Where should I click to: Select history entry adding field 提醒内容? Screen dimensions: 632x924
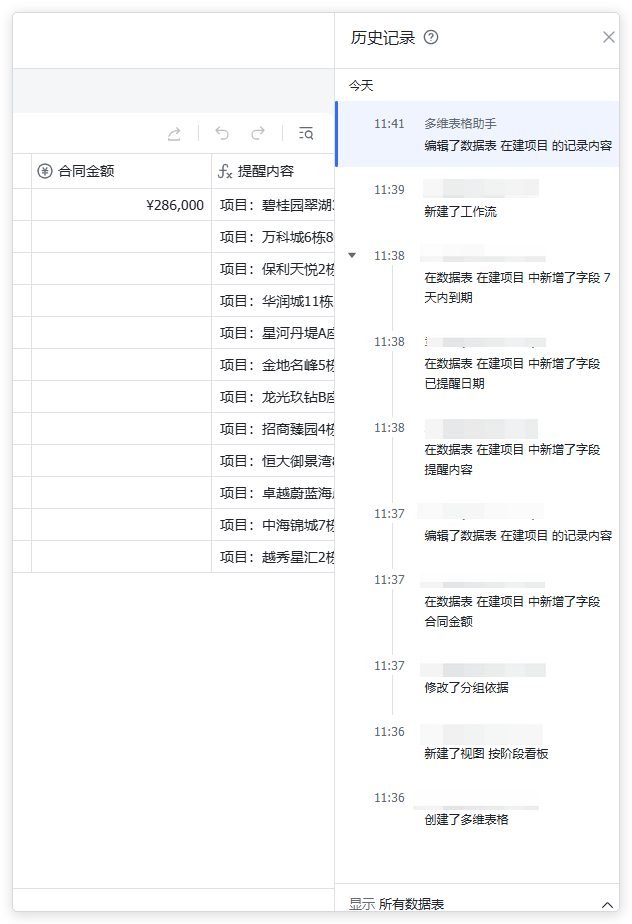[x=478, y=449]
